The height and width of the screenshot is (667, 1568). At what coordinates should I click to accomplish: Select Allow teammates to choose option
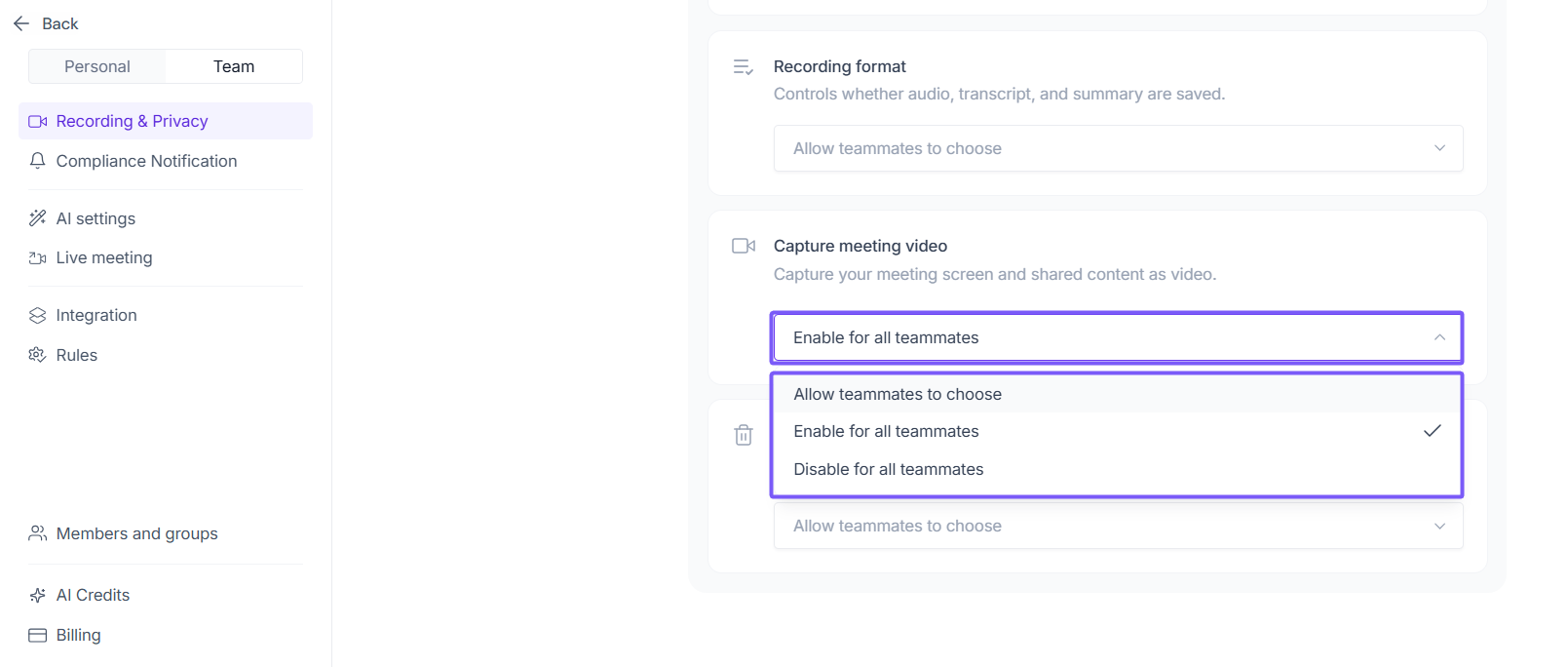click(898, 394)
